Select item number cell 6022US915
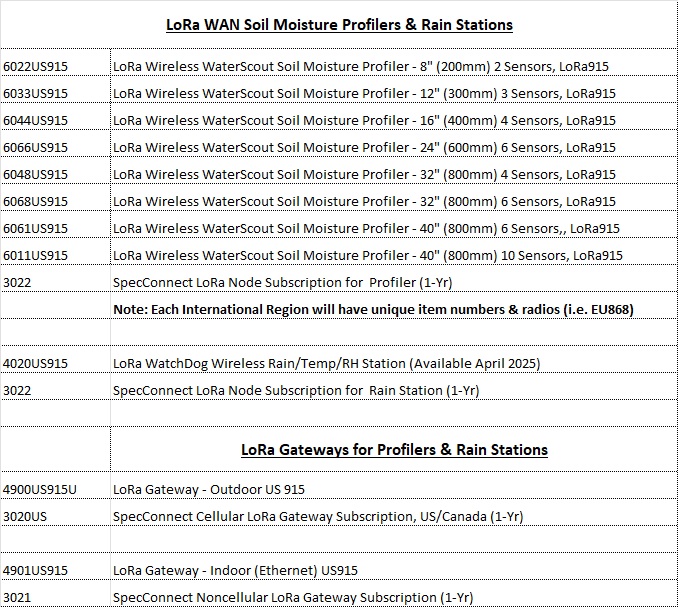The width and height of the screenshot is (678, 607). [36, 66]
